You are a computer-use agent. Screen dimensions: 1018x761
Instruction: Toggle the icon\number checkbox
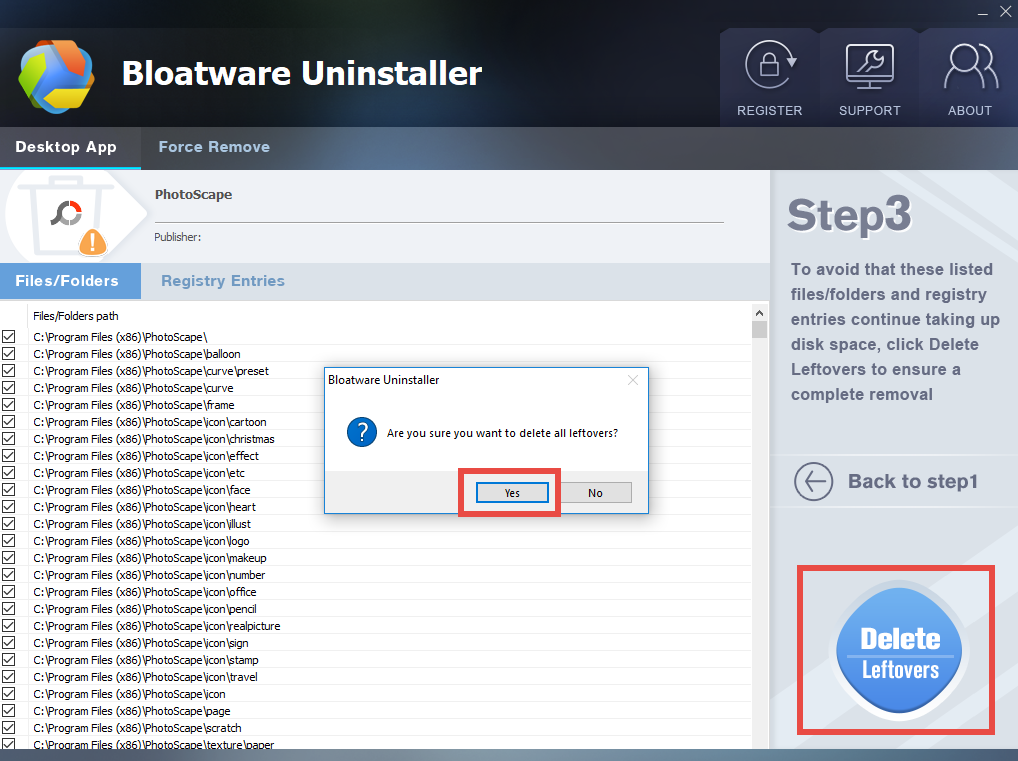tap(8, 575)
